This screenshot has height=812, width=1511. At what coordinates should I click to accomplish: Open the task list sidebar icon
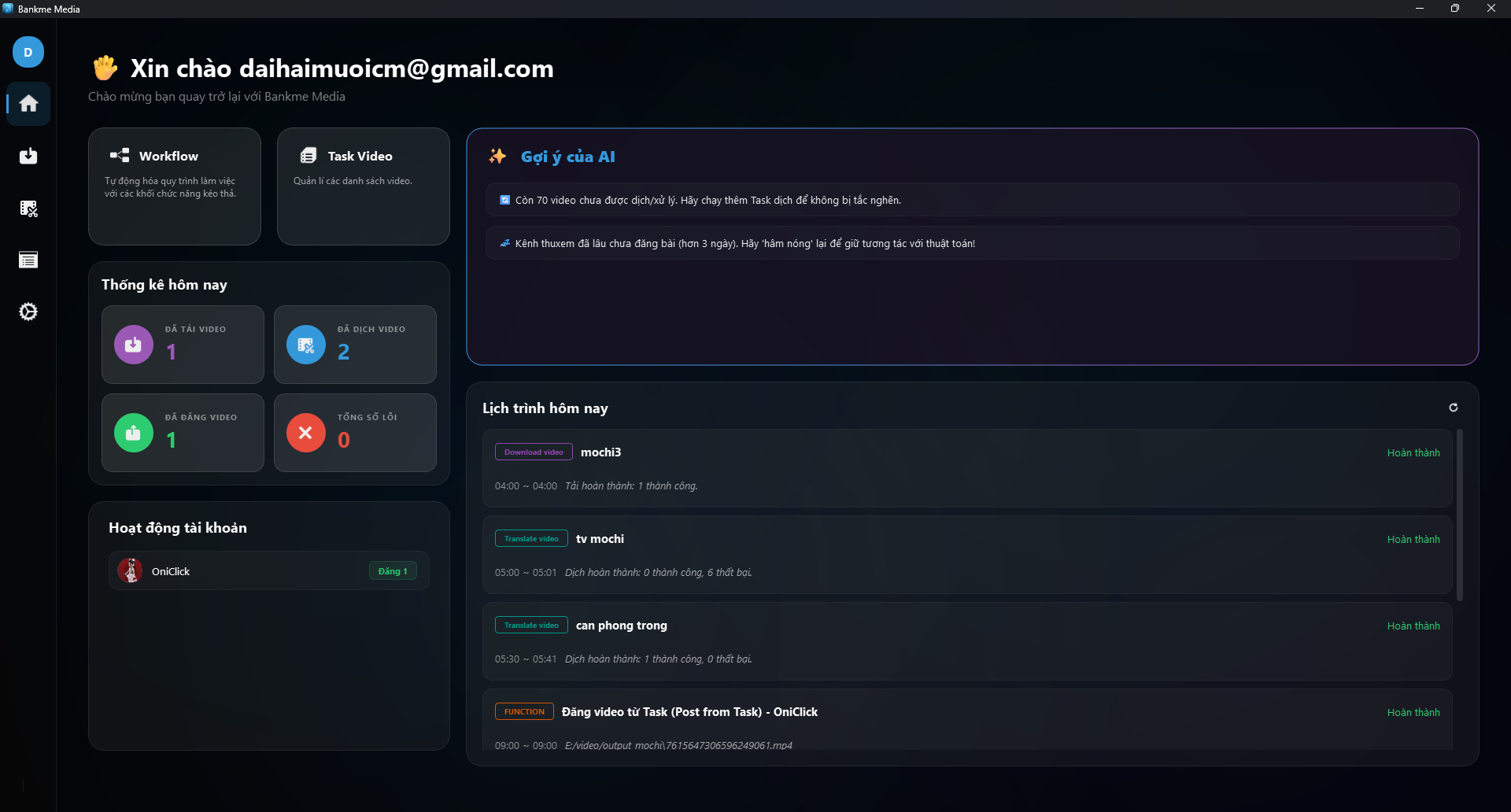28,260
